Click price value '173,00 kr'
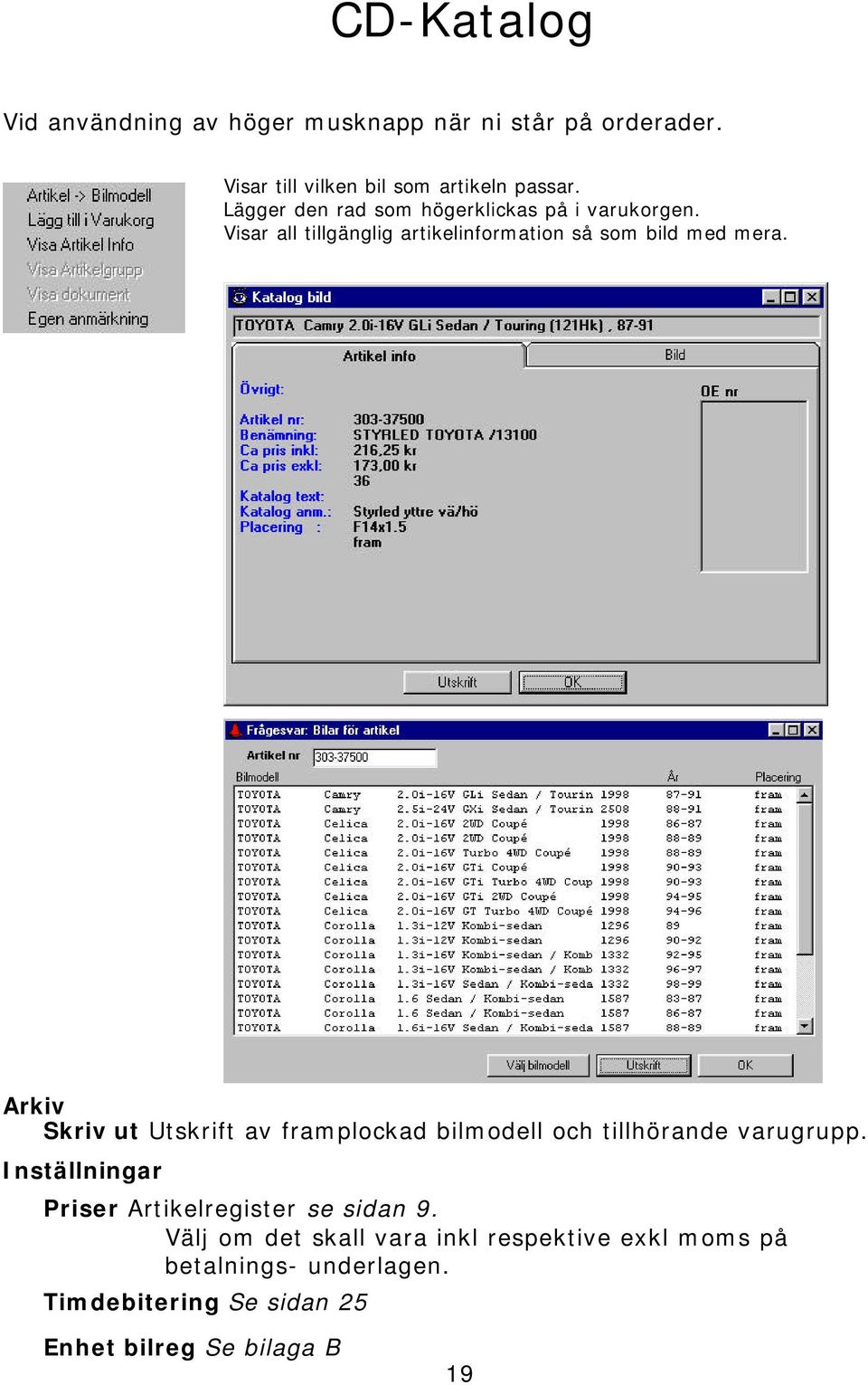The image size is (868, 1385). pyautogui.click(x=384, y=466)
